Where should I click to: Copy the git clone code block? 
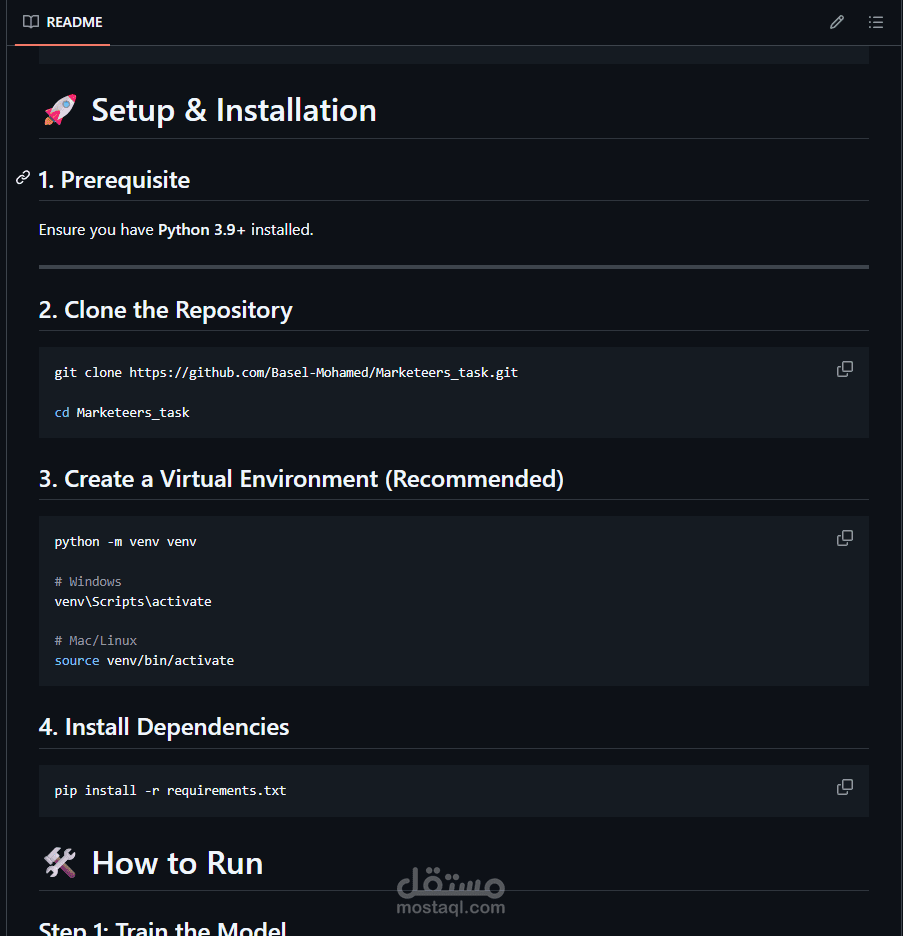tap(845, 369)
